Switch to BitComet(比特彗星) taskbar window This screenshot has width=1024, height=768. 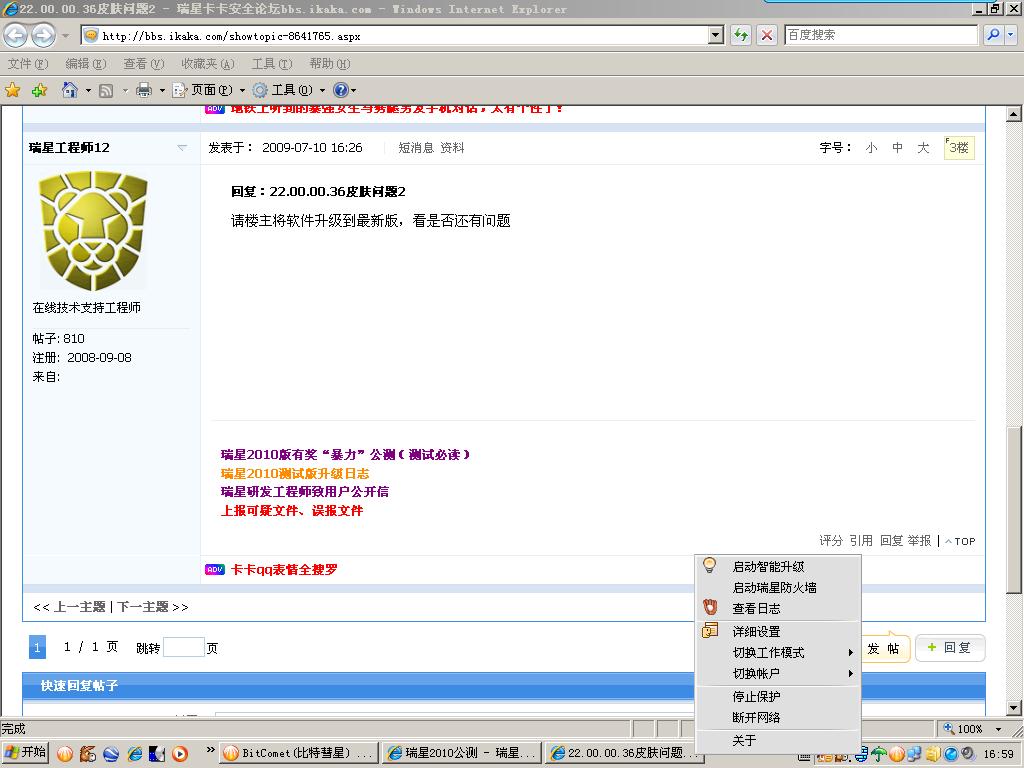pyautogui.click(x=298, y=753)
